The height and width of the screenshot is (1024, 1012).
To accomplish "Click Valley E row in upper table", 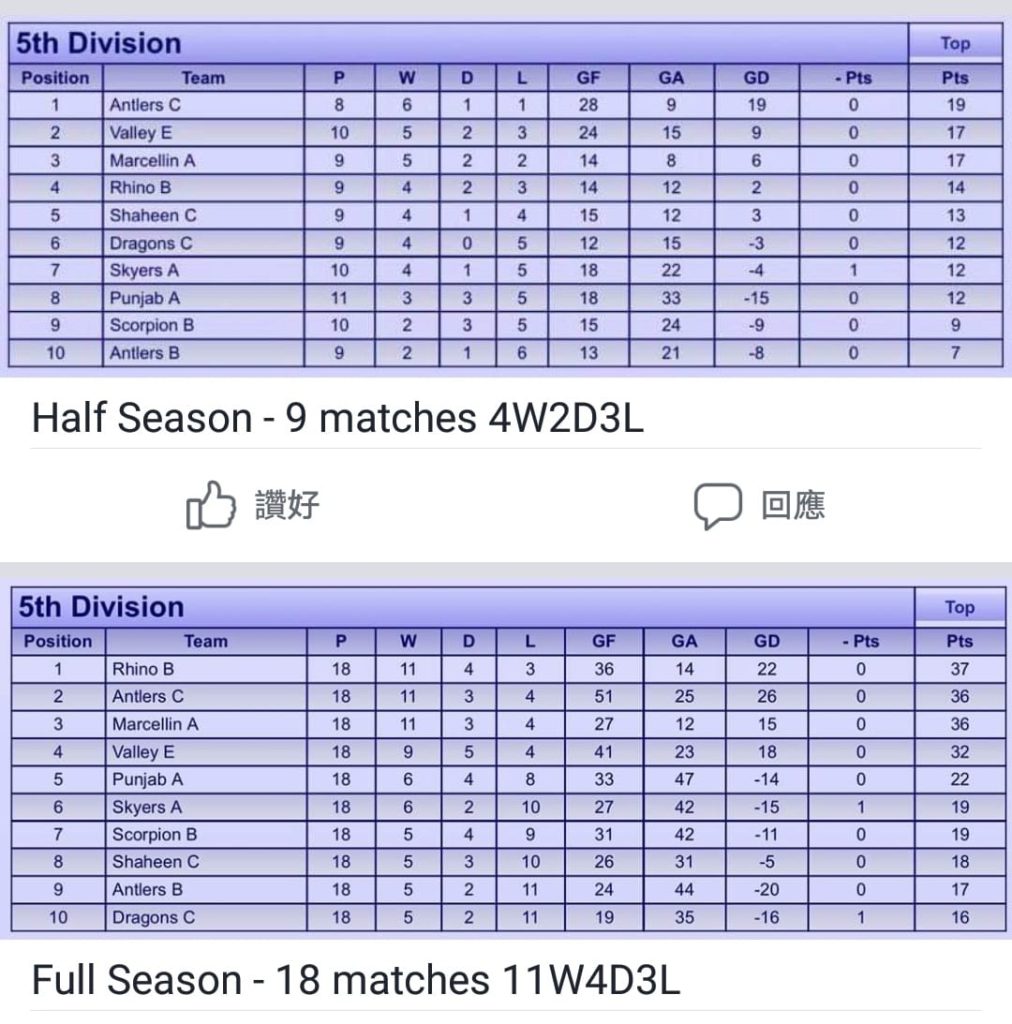I will 506,133.
